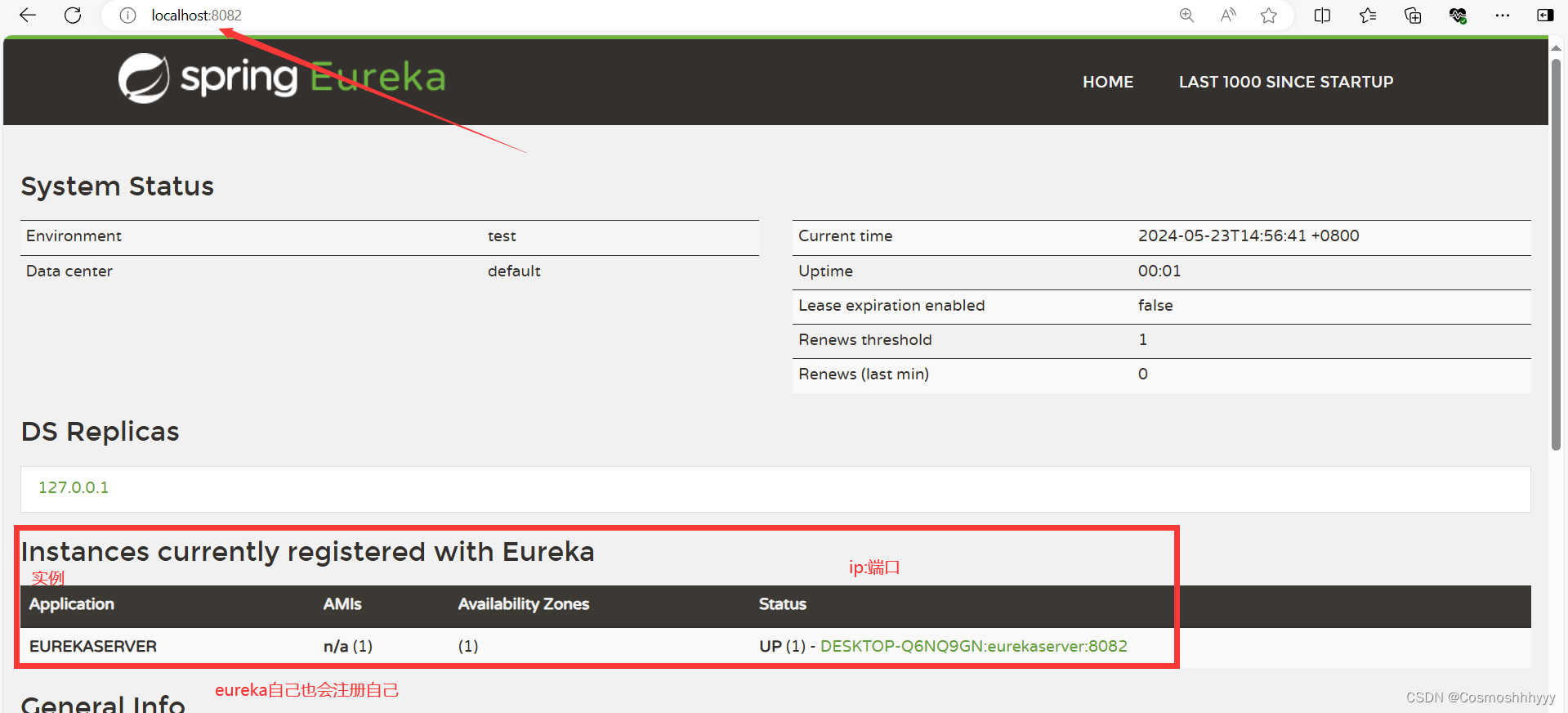Image resolution: width=1568 pixels, height=713 pixels.
Task: Add this page to favorites star
Action: [x=1268, y=16]
